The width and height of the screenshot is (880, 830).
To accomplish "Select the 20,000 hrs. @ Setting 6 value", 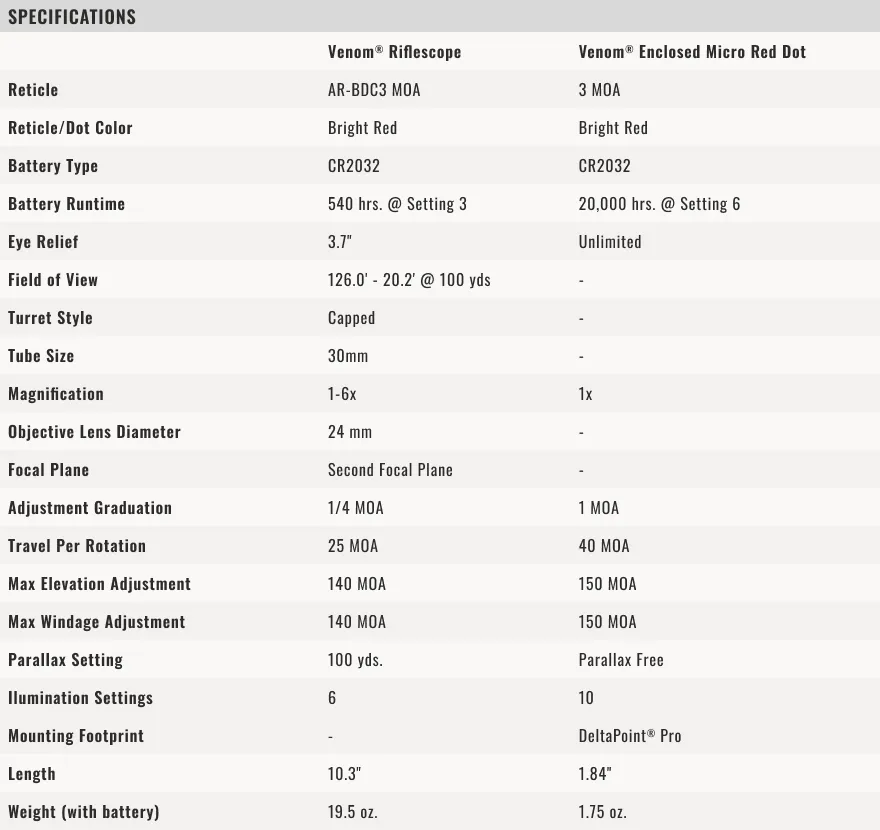I will pos(659,204).
